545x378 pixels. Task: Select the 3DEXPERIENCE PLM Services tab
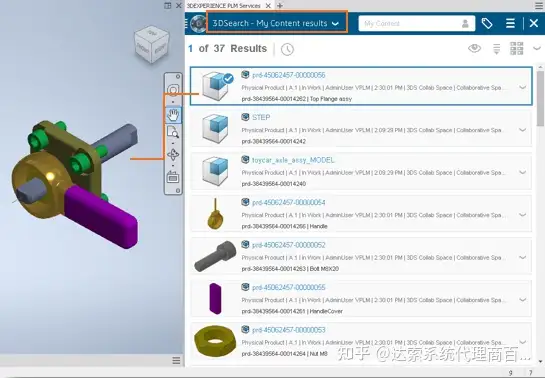point(224,6)
